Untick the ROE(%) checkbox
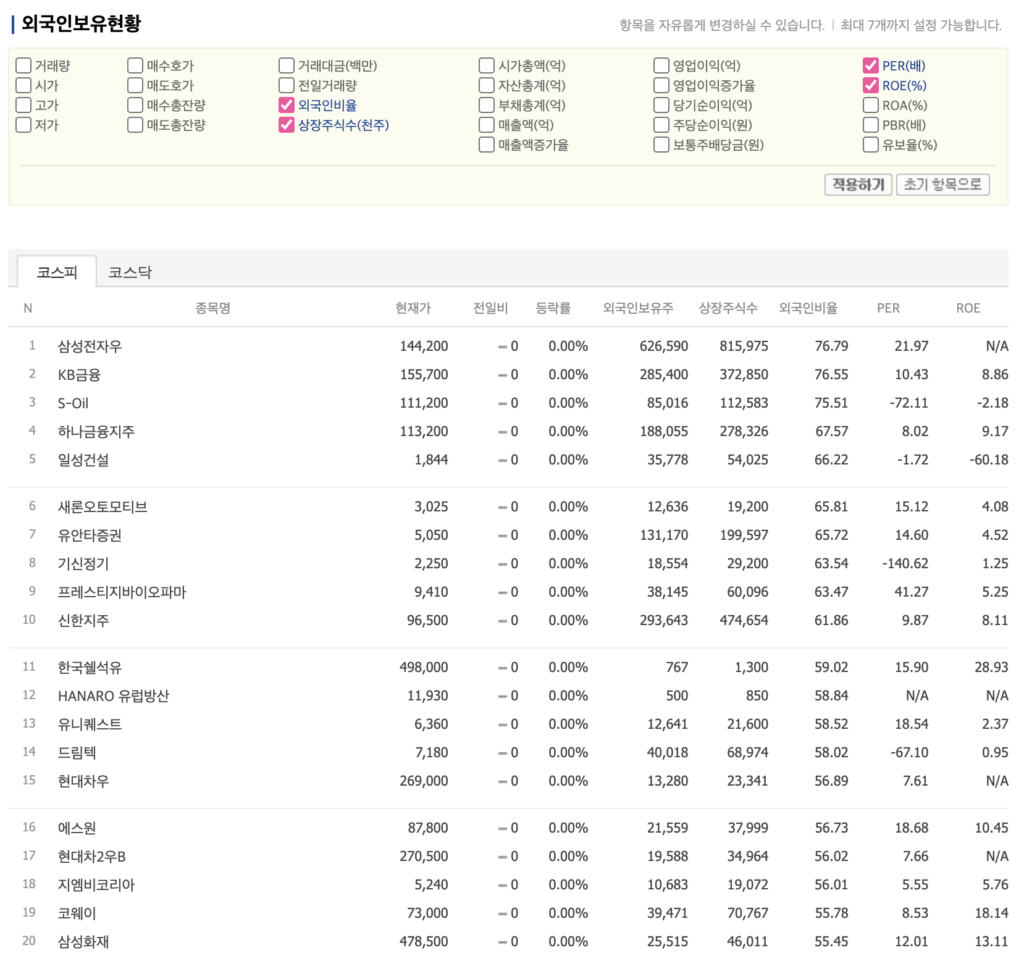The image size is (1024, 966). coord(870,86)
